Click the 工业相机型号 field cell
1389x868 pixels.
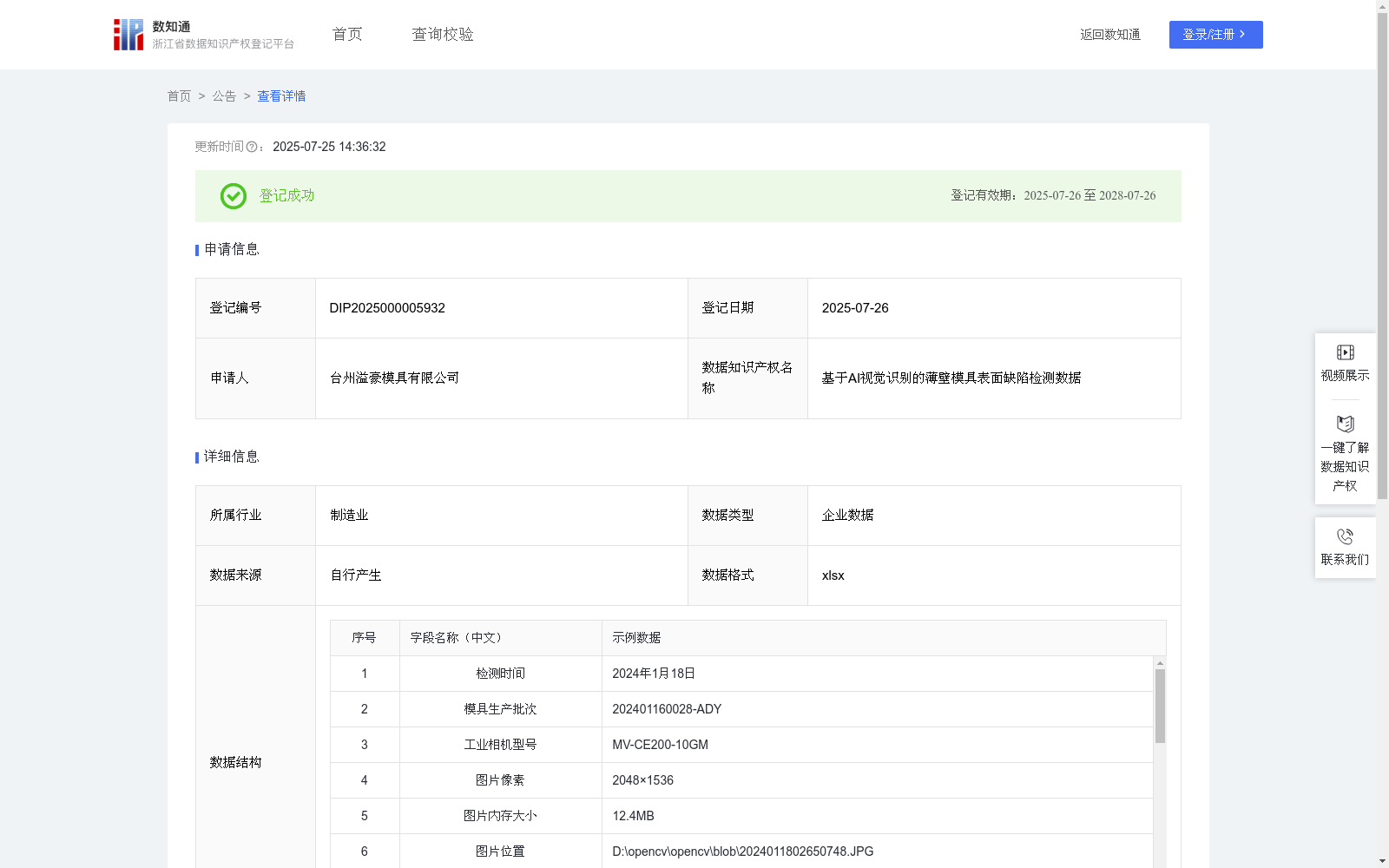click(500, 745)
